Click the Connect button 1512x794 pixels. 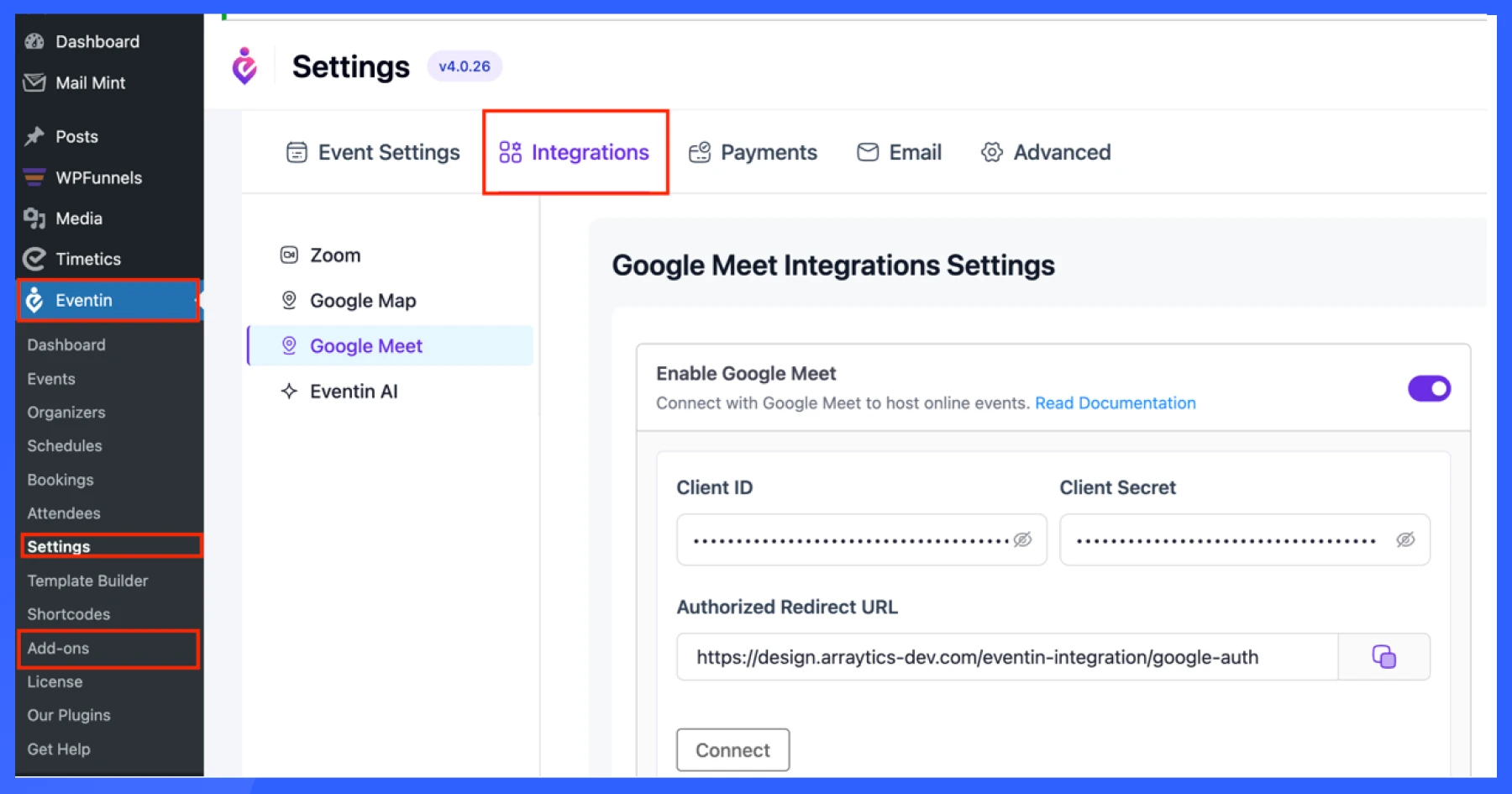[732, 749]
